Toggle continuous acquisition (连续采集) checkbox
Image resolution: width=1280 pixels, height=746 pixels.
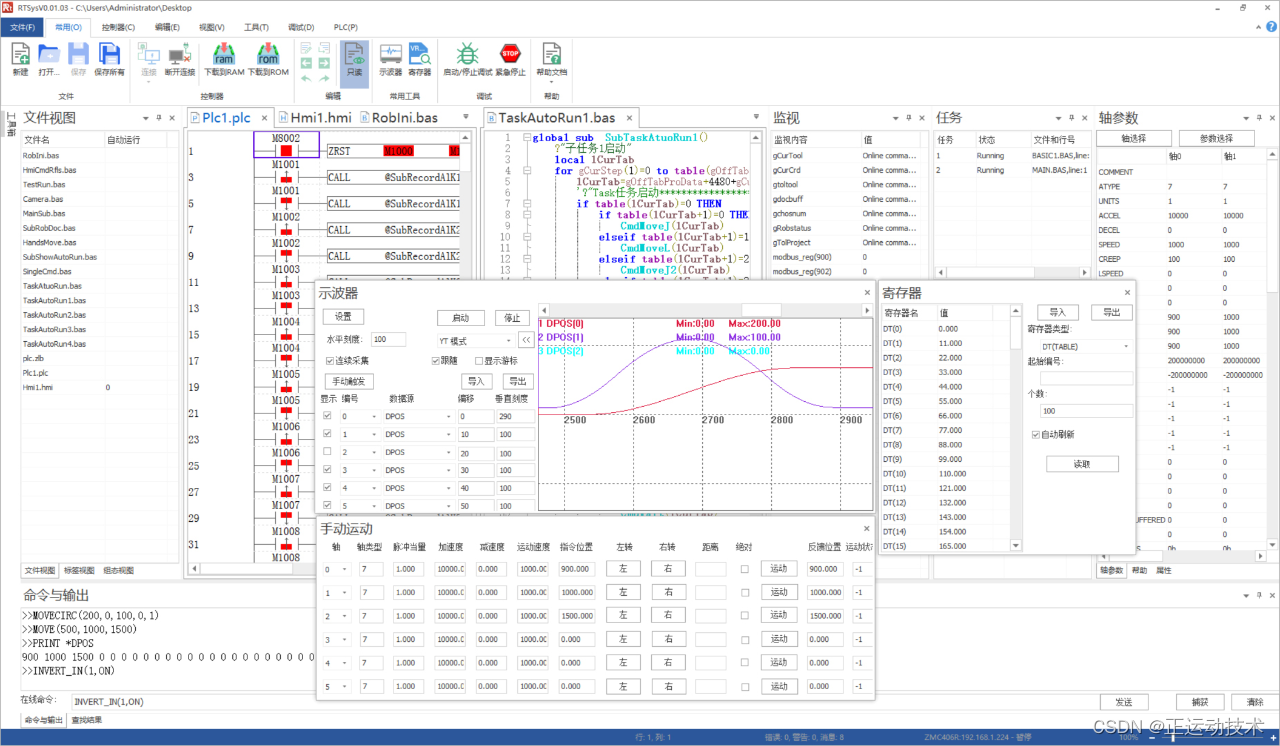pos(330,361)
